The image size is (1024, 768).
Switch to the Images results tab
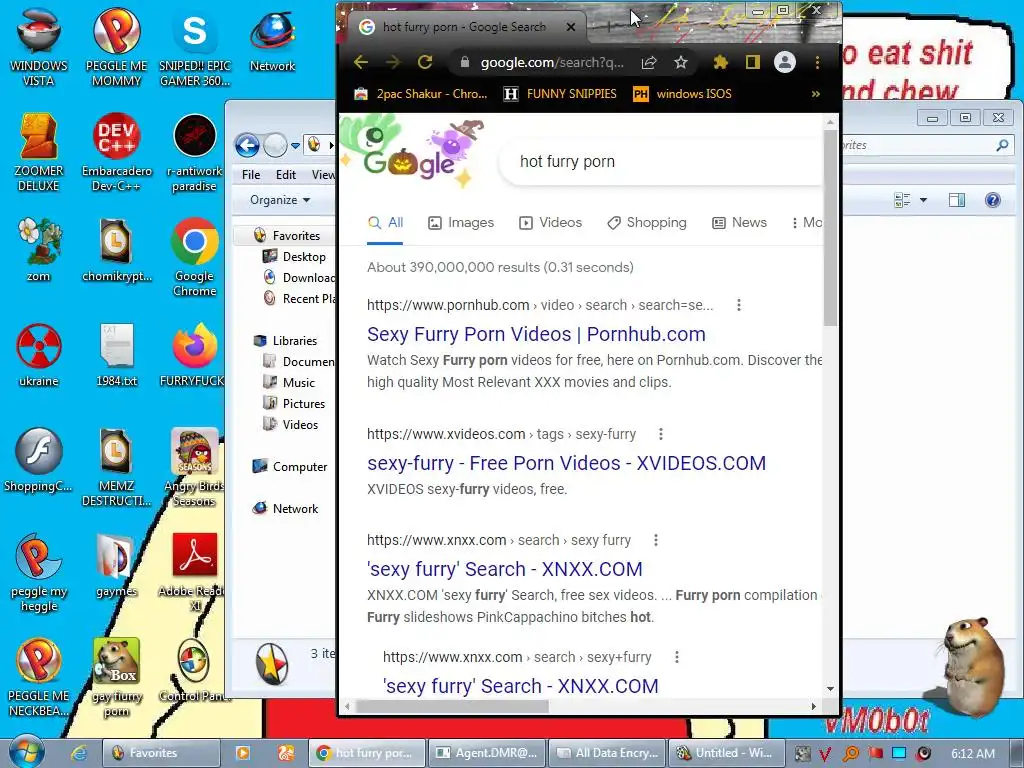(461, 223)
